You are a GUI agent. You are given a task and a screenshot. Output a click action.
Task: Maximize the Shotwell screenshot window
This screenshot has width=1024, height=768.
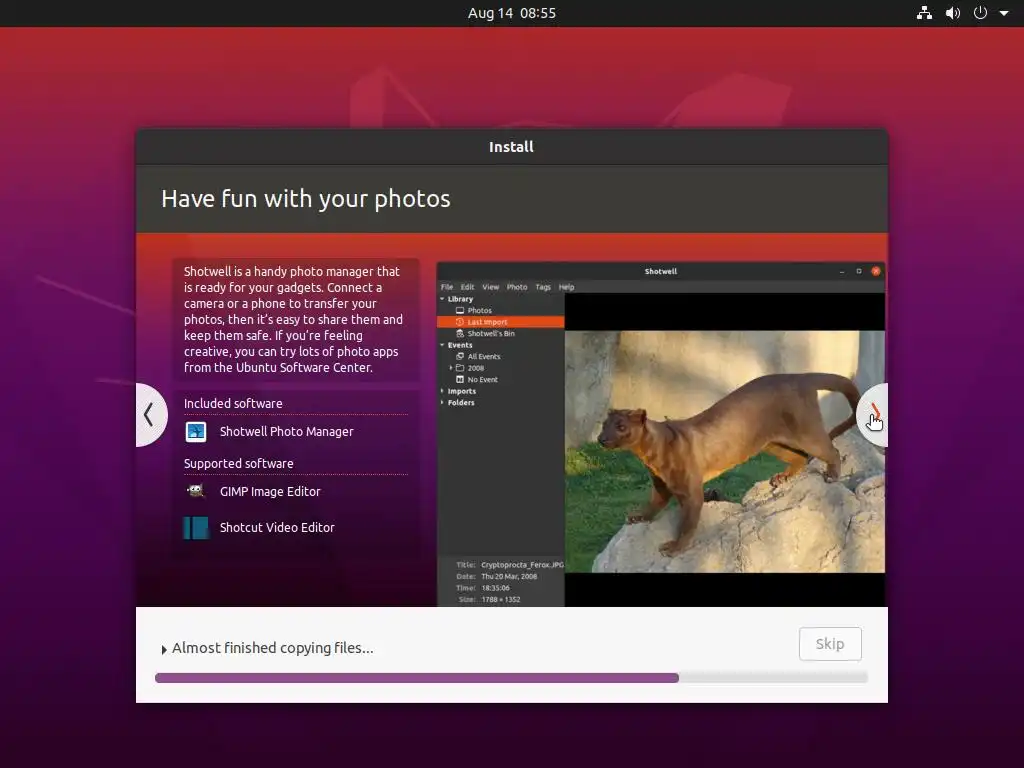(859, 271)
